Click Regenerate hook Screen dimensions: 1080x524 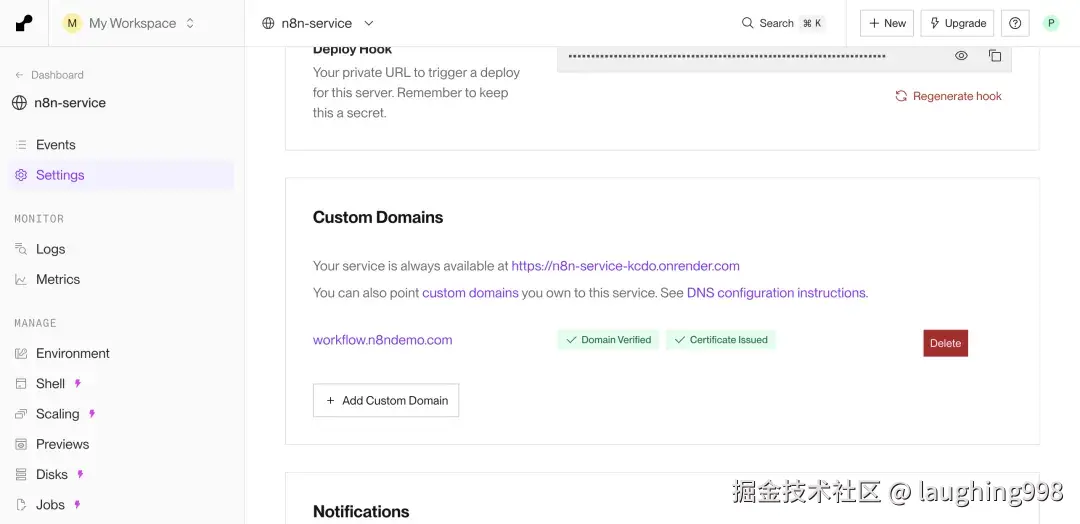[948, 96]
